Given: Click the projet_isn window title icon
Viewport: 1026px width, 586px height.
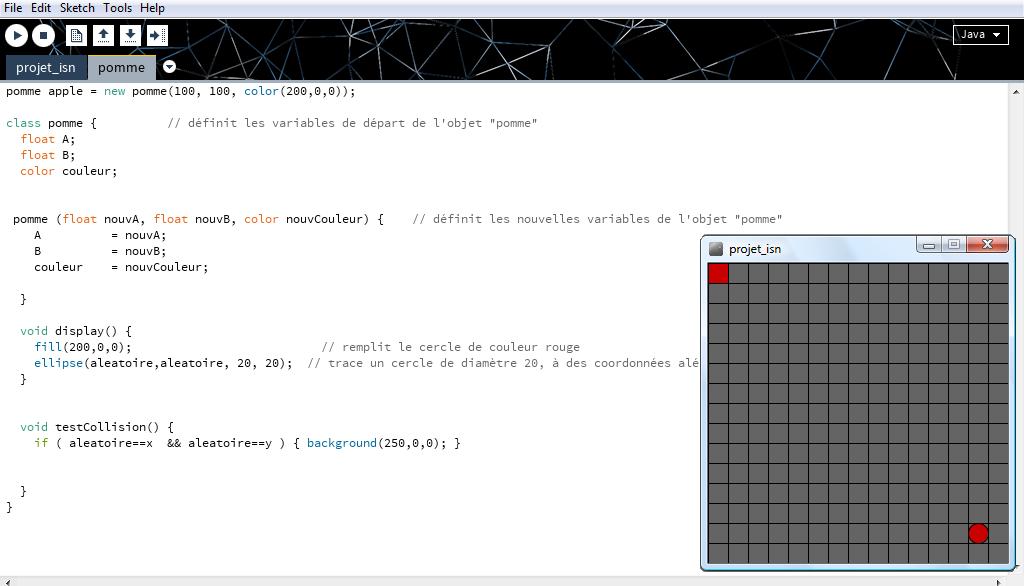Looking at the screenshot, I should (x=716, y=249).
